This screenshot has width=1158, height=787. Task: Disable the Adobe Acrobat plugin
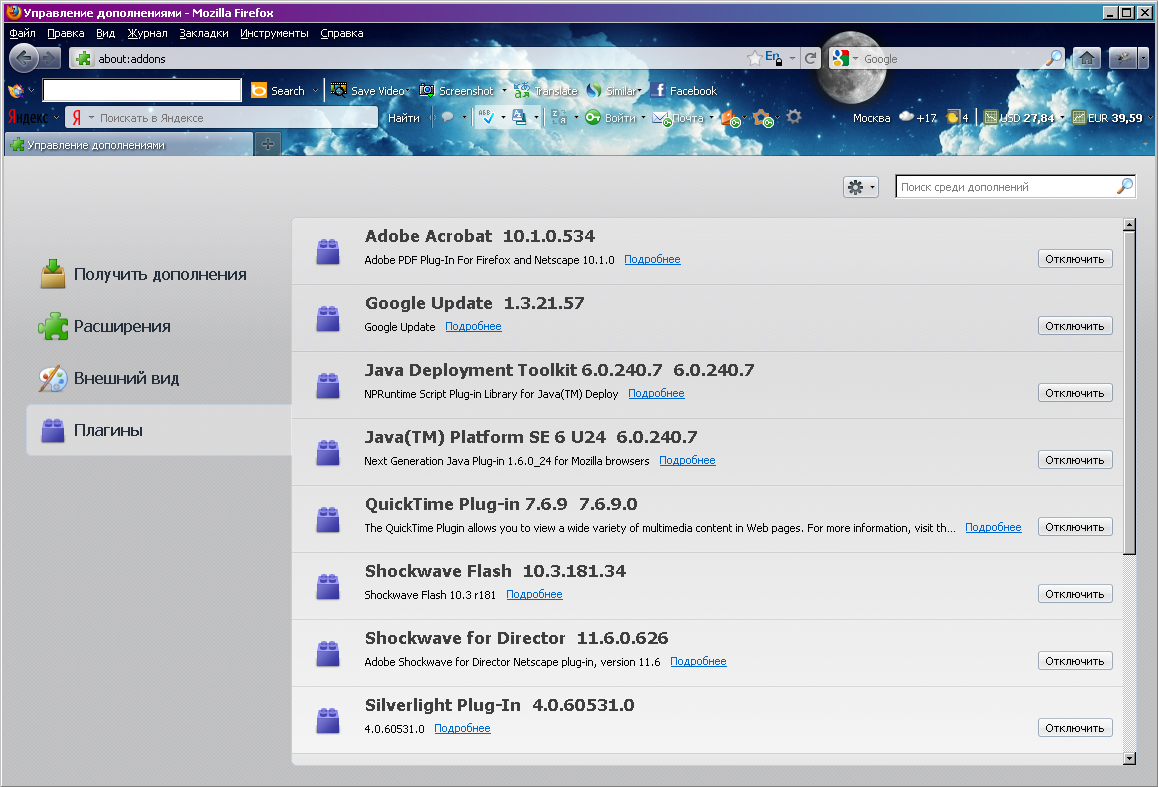click(1074, 259)
